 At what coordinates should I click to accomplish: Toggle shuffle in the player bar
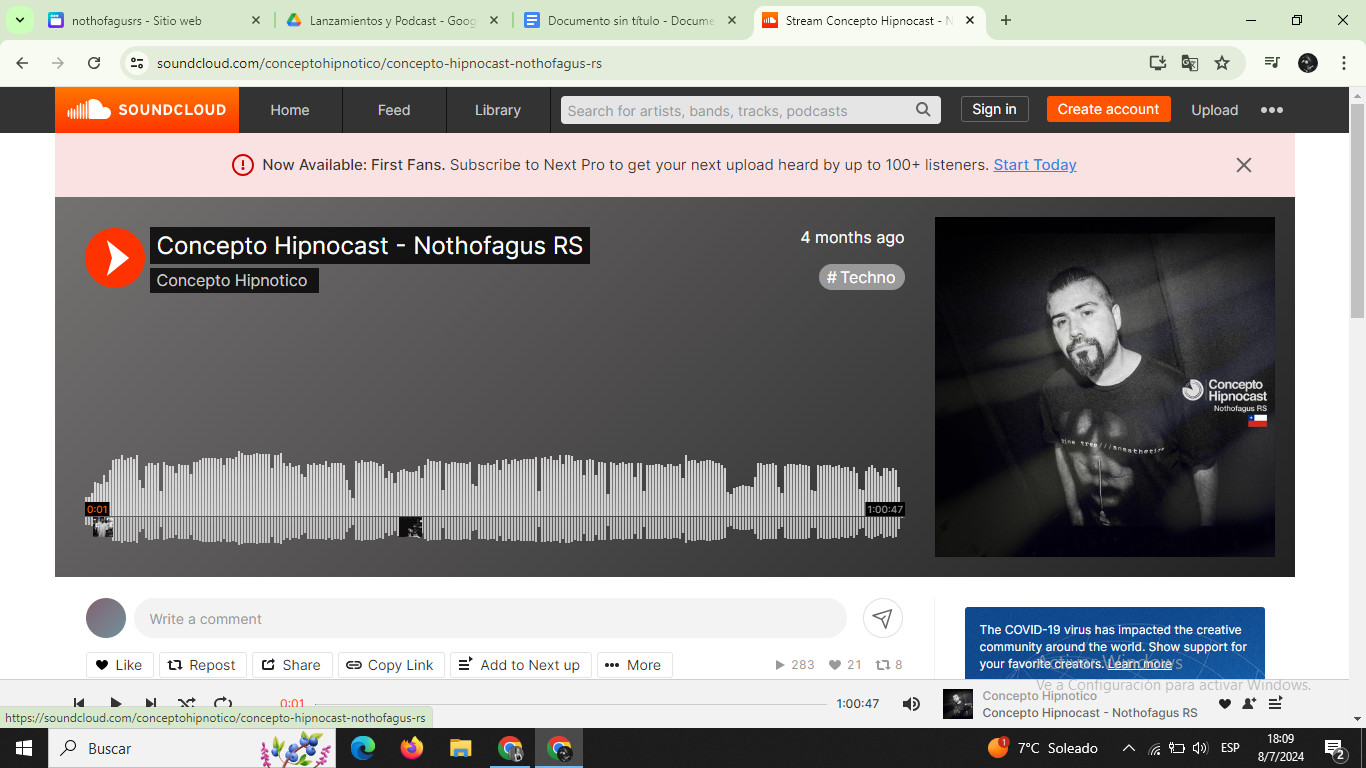click(x=187, y=704)
